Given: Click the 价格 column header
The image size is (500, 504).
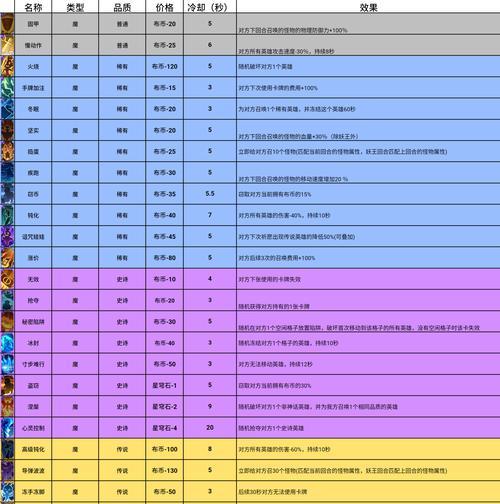Looking at the screenshot, I should tap(165, 7).
